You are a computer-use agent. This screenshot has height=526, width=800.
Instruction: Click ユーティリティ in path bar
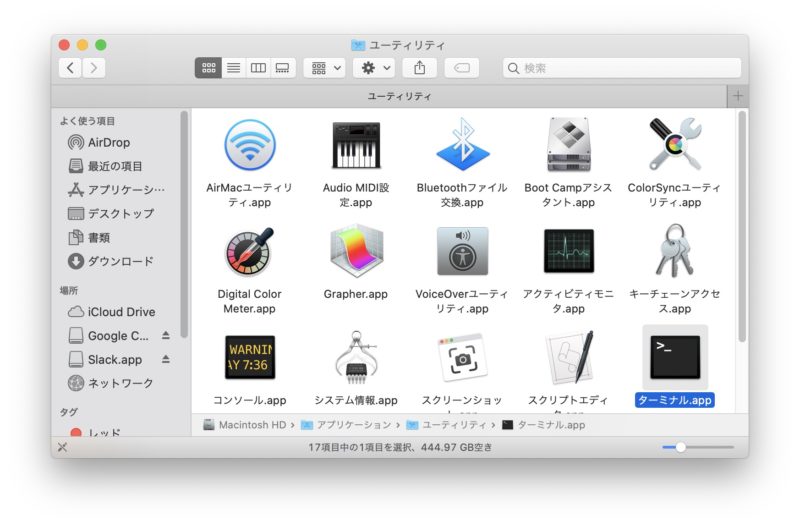pyautogui.click(x=446, y=424)
